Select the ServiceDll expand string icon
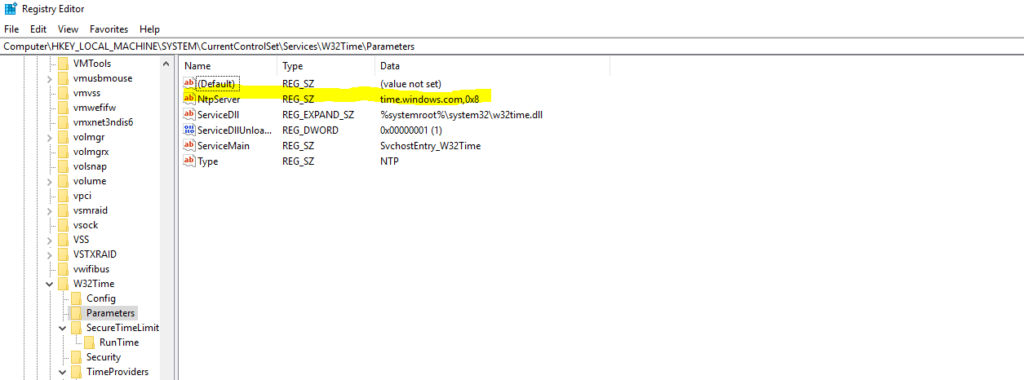This screenshot has height=380, width=1024. tap(189, 114)
